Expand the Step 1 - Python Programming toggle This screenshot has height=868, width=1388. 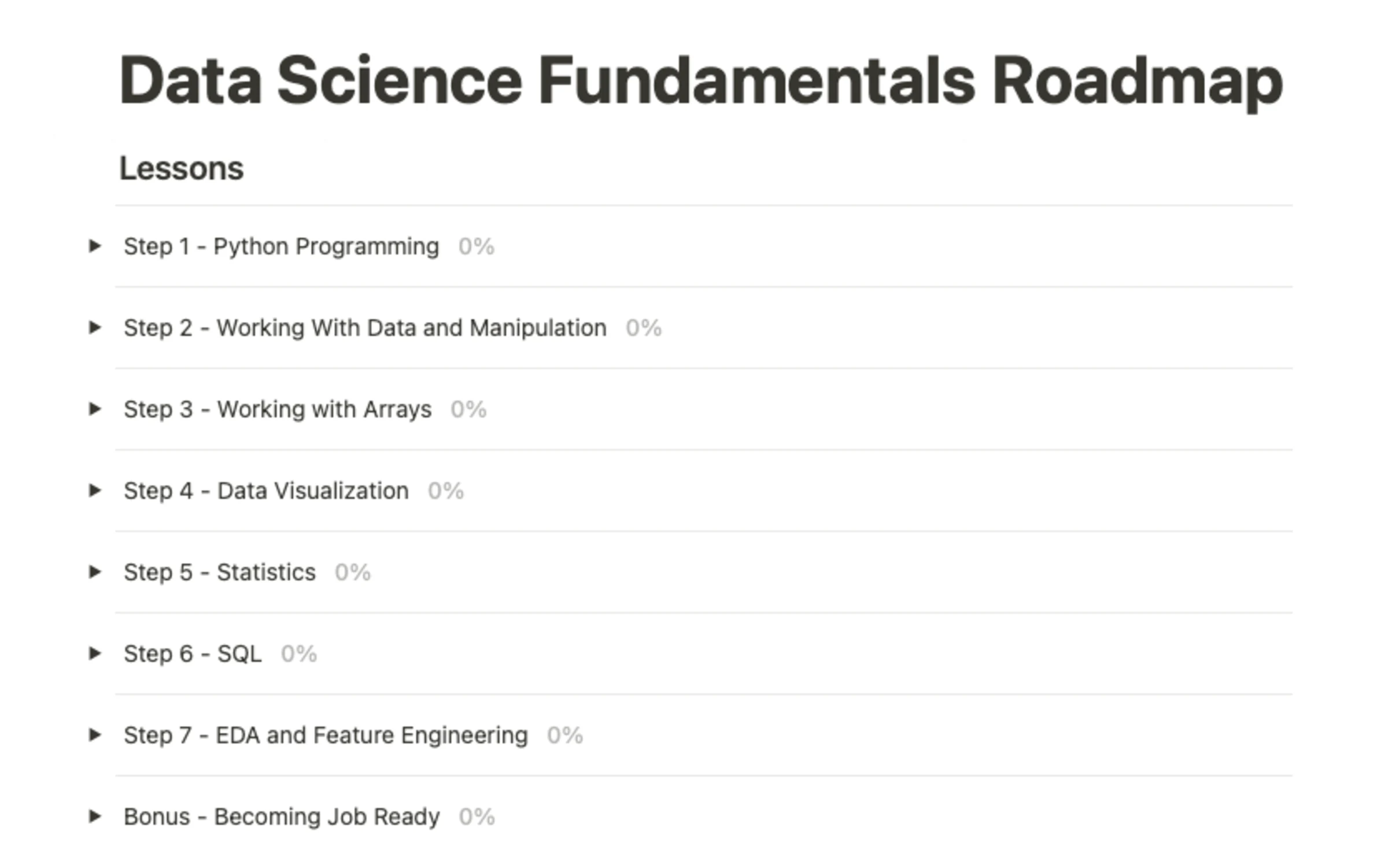coord(97,248)
